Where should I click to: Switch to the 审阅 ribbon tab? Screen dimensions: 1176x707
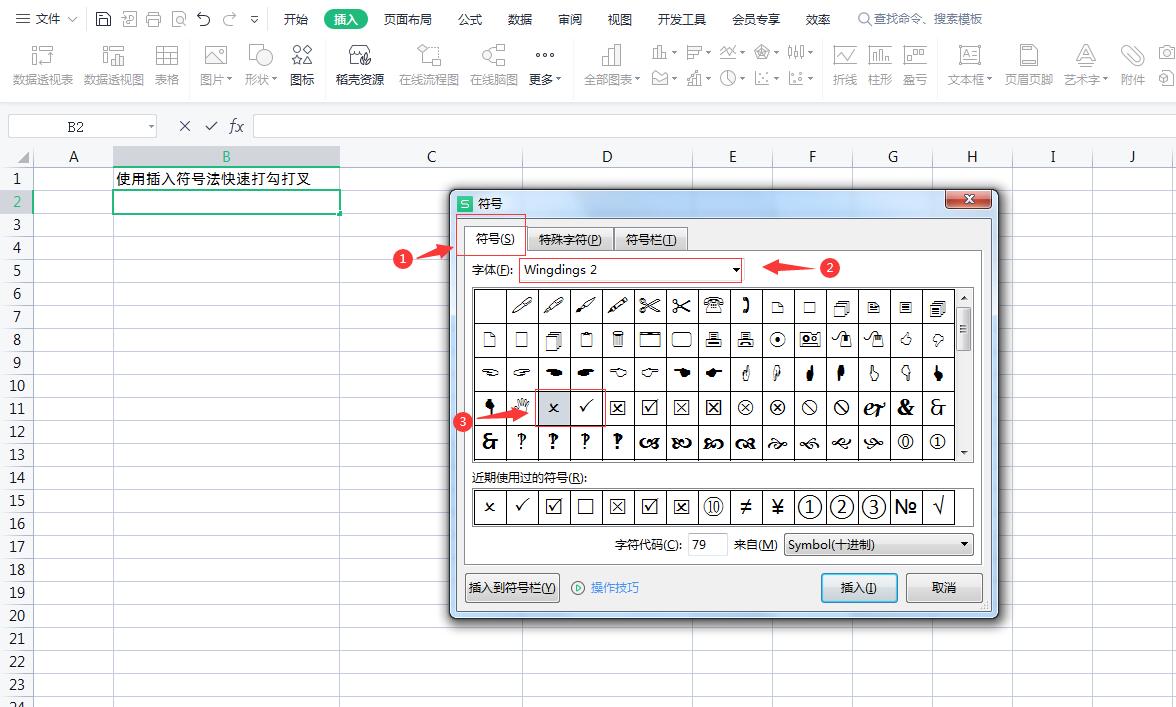point(569,19)
